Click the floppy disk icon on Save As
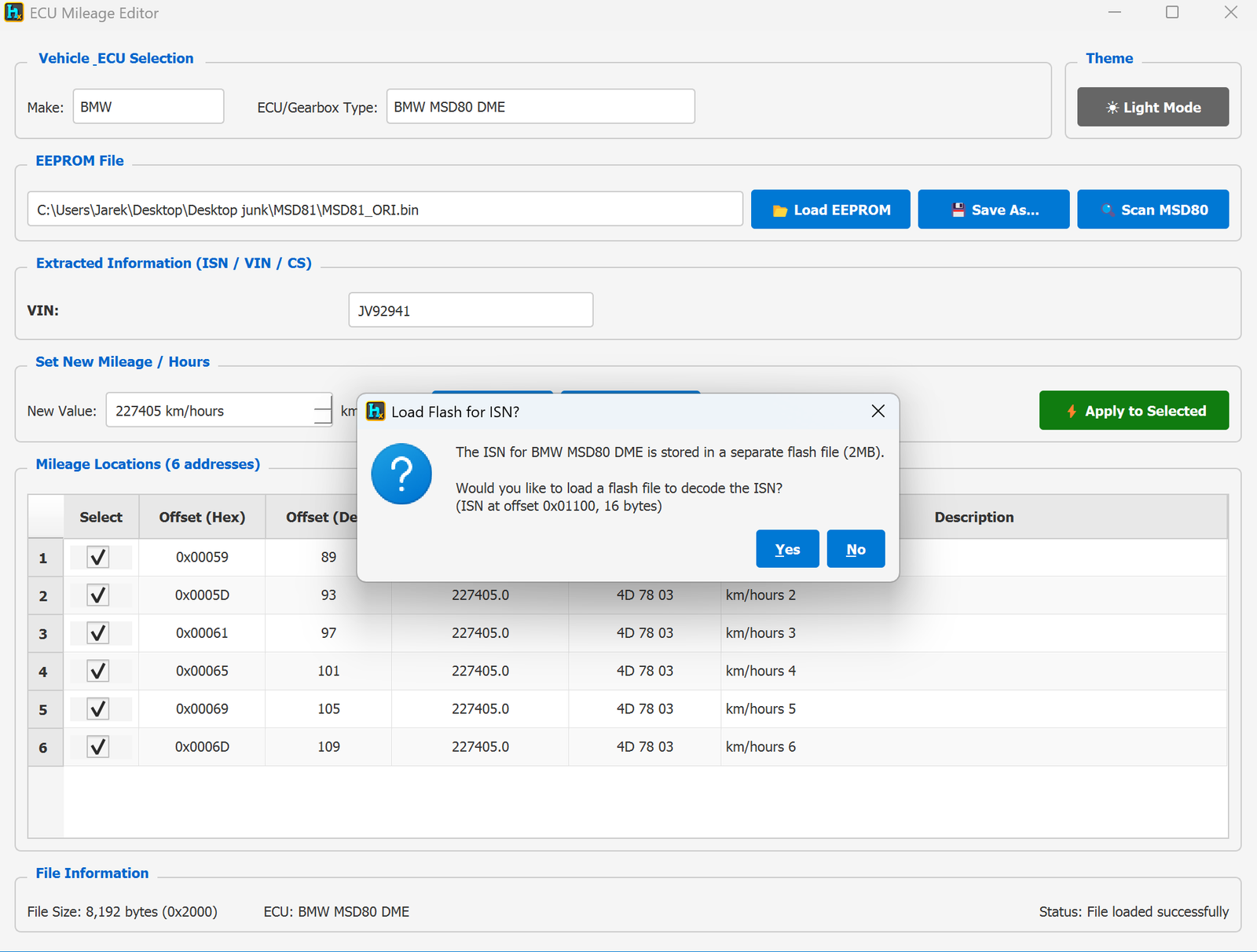 958,210
